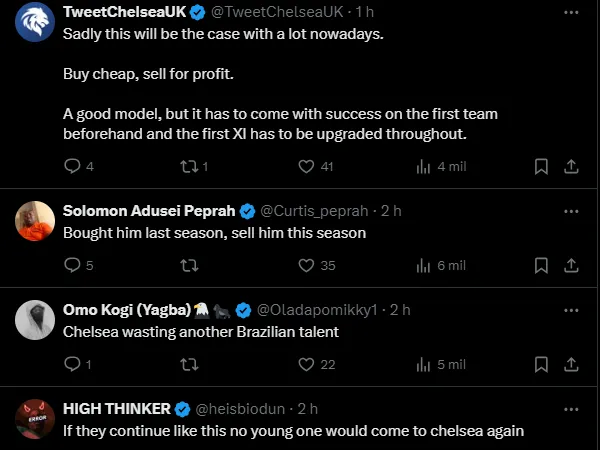Open more options on TweetChelseaUK's tweet

(x=571, y=13)
